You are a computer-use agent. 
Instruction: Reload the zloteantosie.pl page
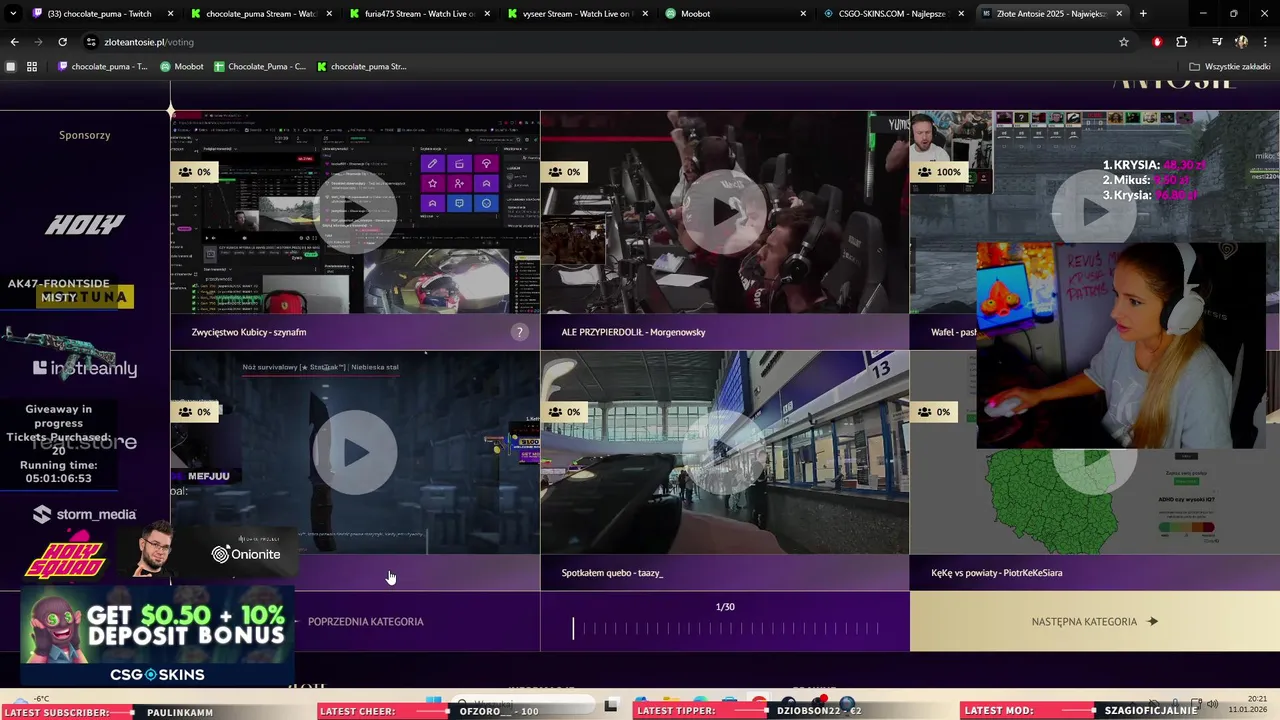pyautogui.click(x=62, y=42)
